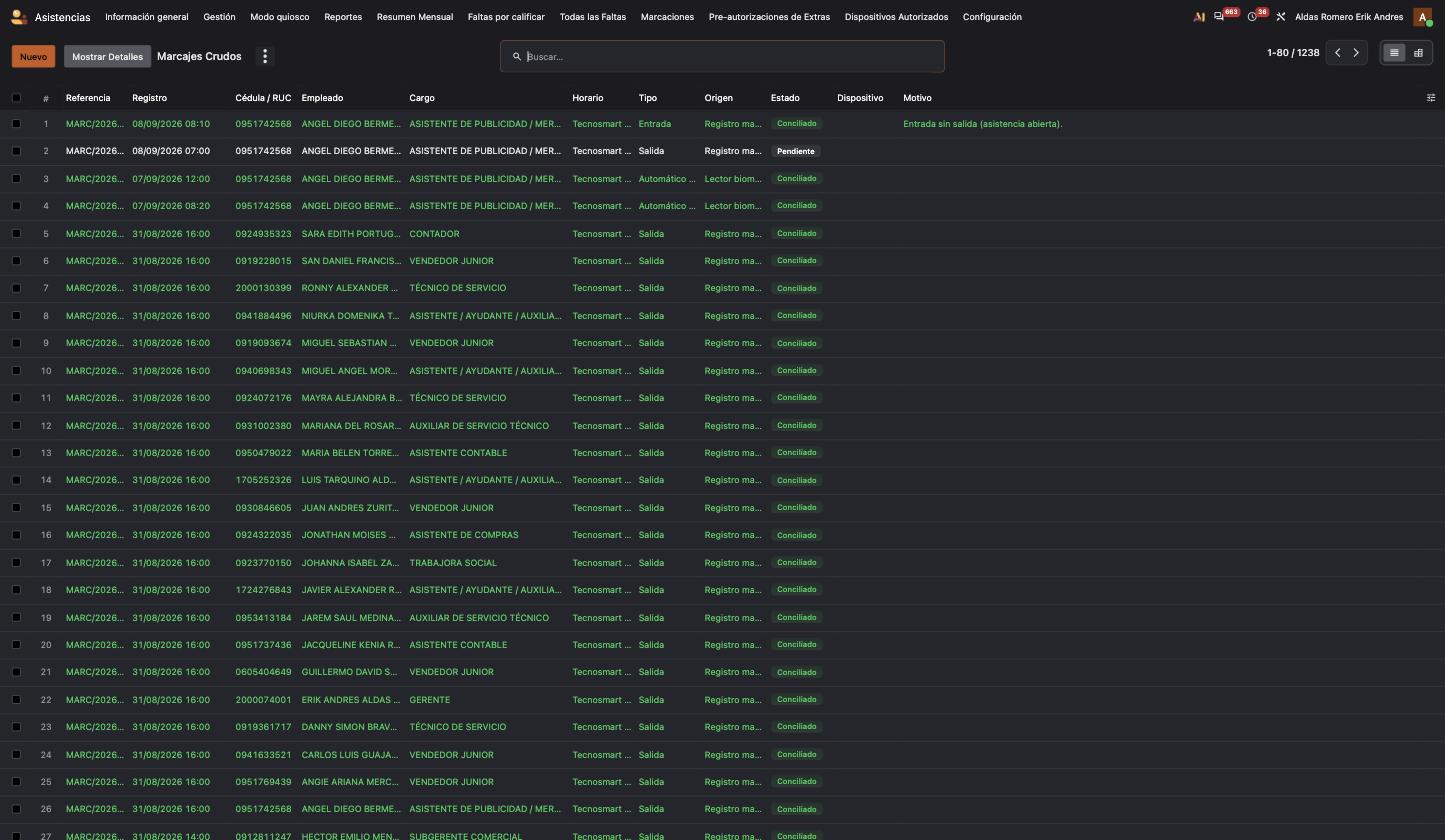Open the Reportes menu
The width and height of the screenshot is (1445, 840).
click(x=343, y=17)
